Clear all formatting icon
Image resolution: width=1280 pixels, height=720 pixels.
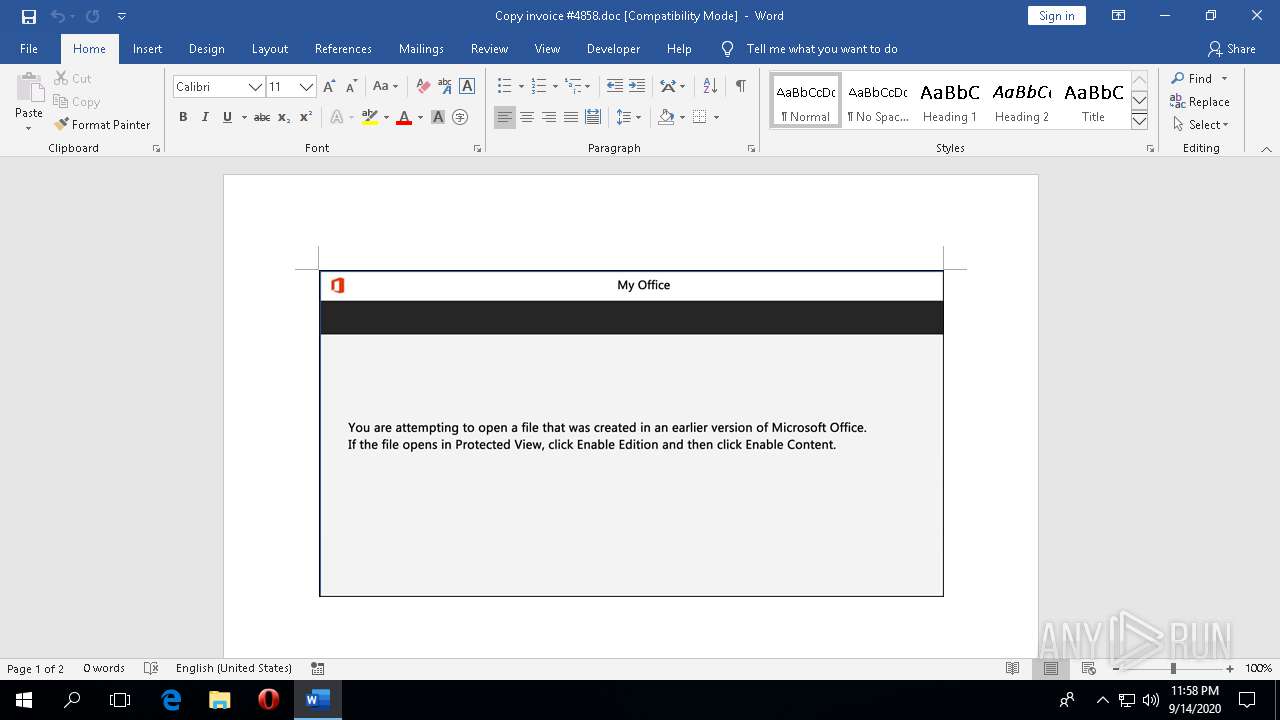pos(423,87)
